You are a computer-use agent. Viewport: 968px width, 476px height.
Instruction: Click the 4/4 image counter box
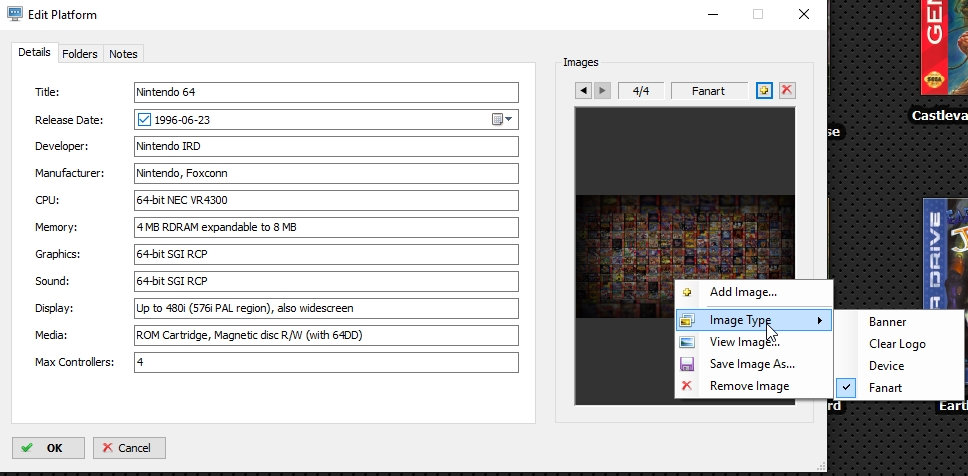pyautogui.click(x=641, y=91)
